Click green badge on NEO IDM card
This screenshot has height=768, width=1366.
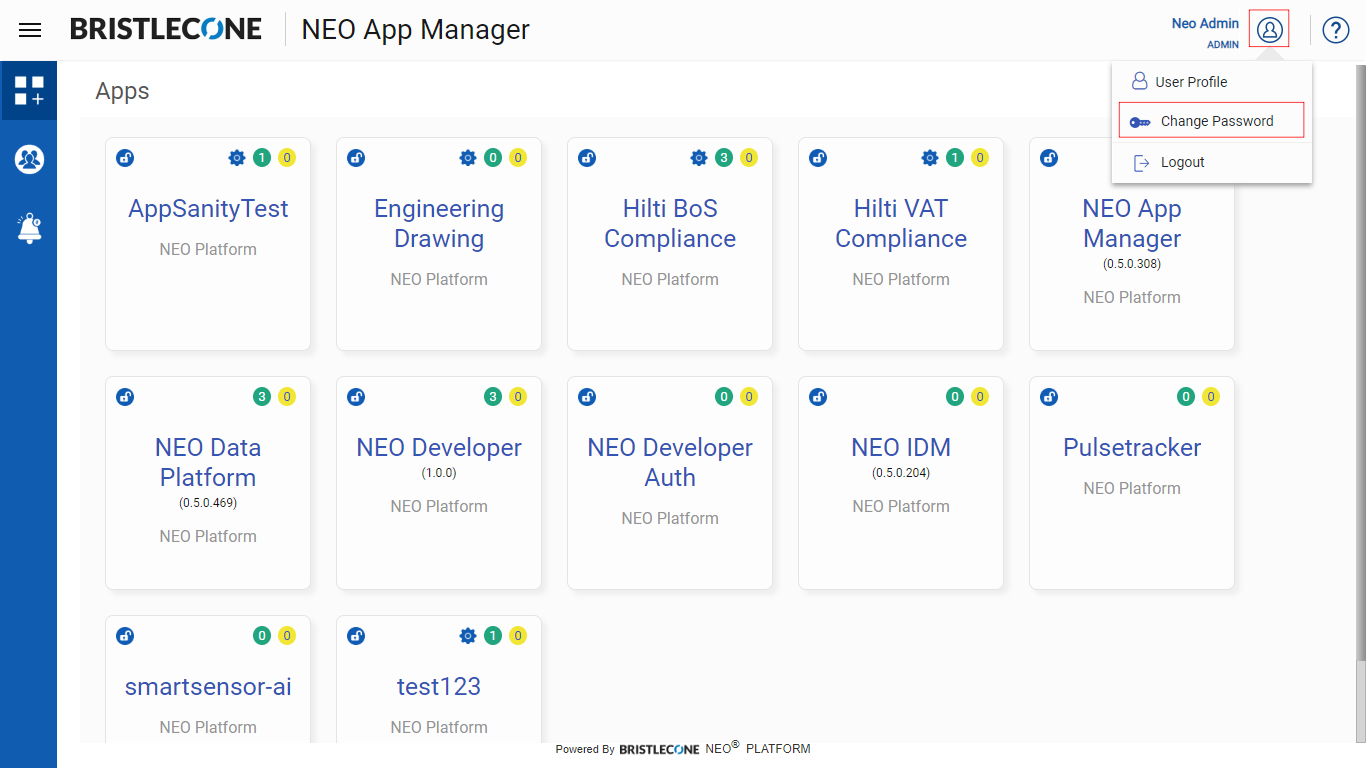click(x=955, y=397)
